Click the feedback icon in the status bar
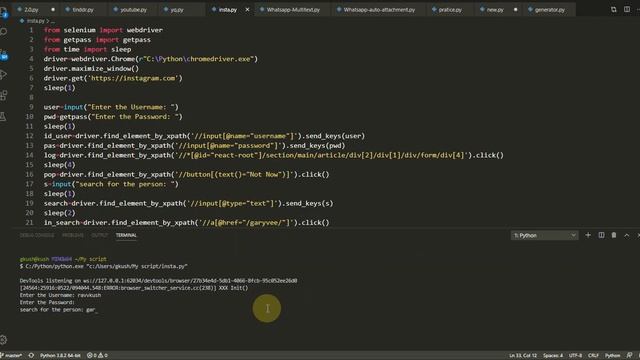This screenshot has height=360, width=640. point(629,356)
